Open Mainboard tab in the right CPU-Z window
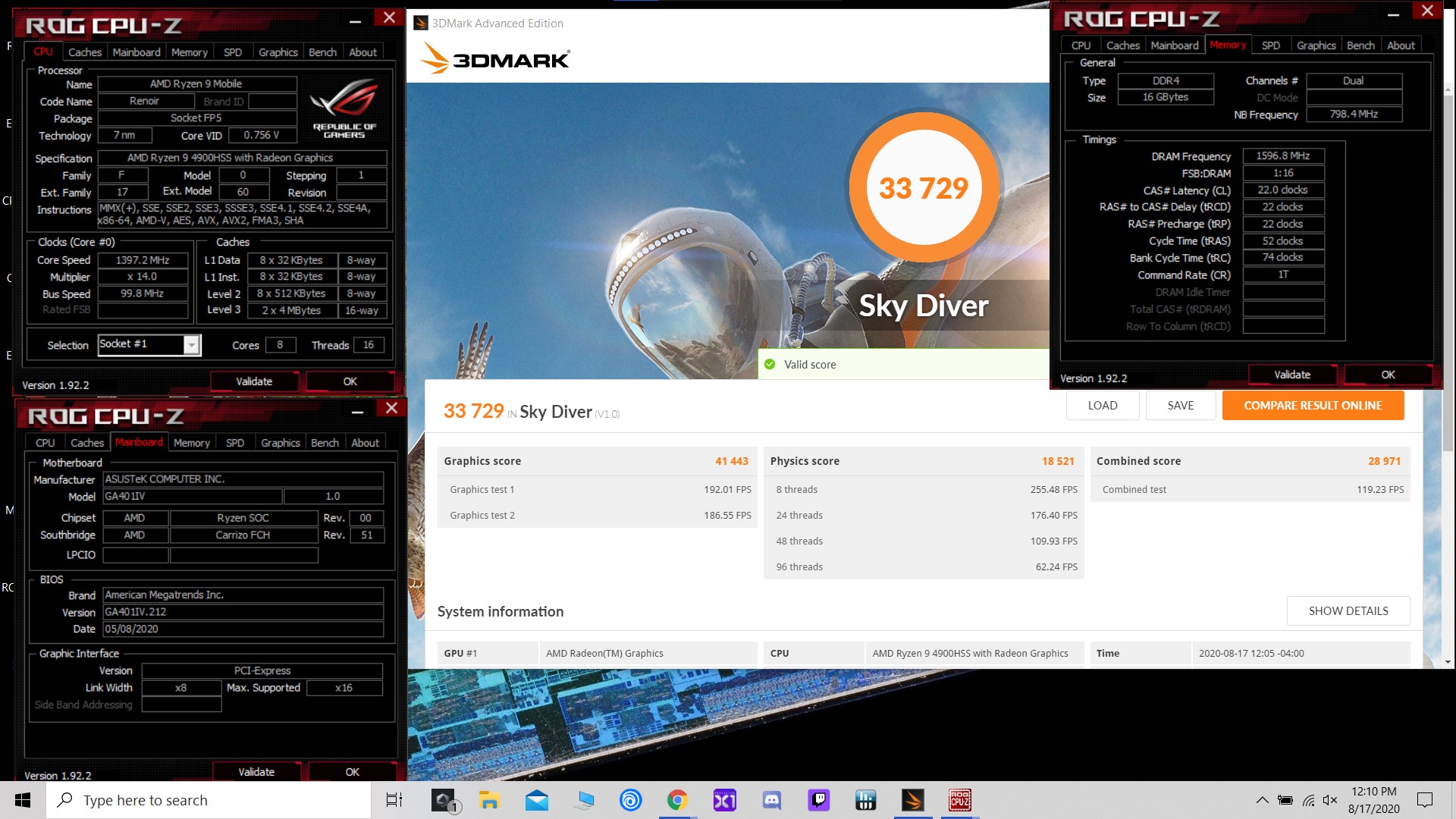 [1175, 45]
